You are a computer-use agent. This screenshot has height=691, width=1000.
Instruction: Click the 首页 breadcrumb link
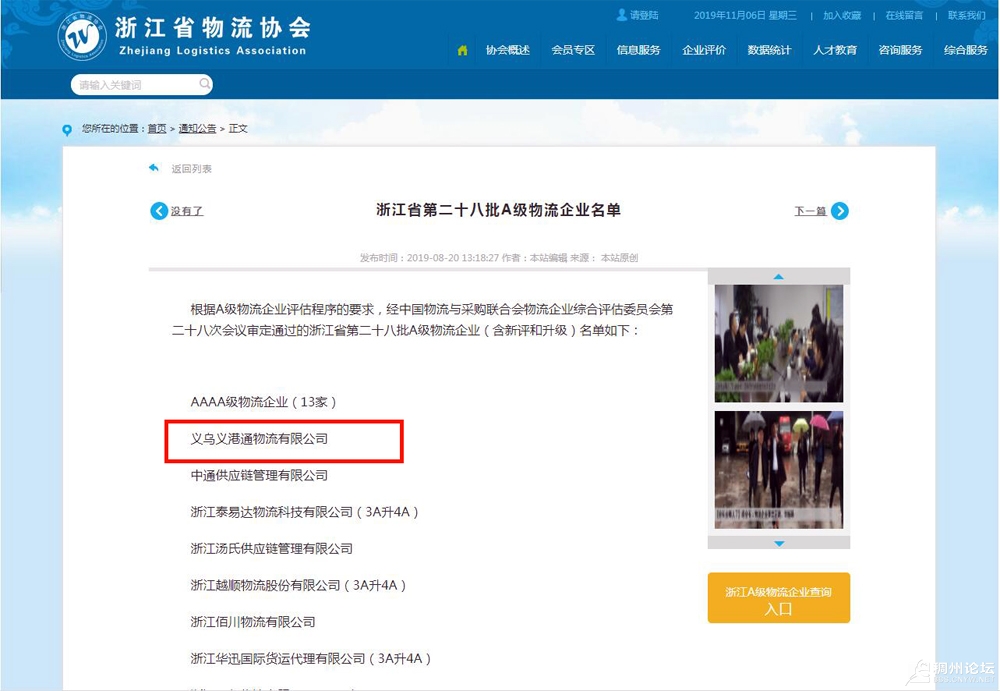coord(157,129)
